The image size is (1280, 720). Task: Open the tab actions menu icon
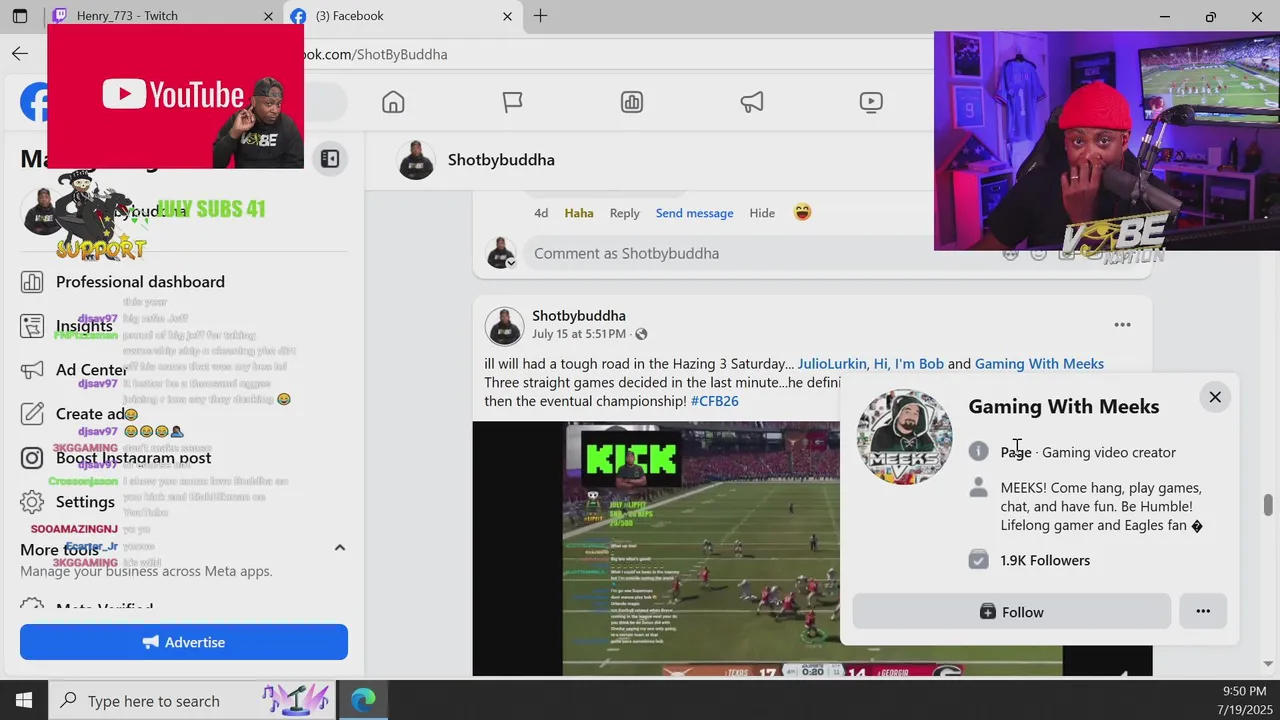pos(19,16)
